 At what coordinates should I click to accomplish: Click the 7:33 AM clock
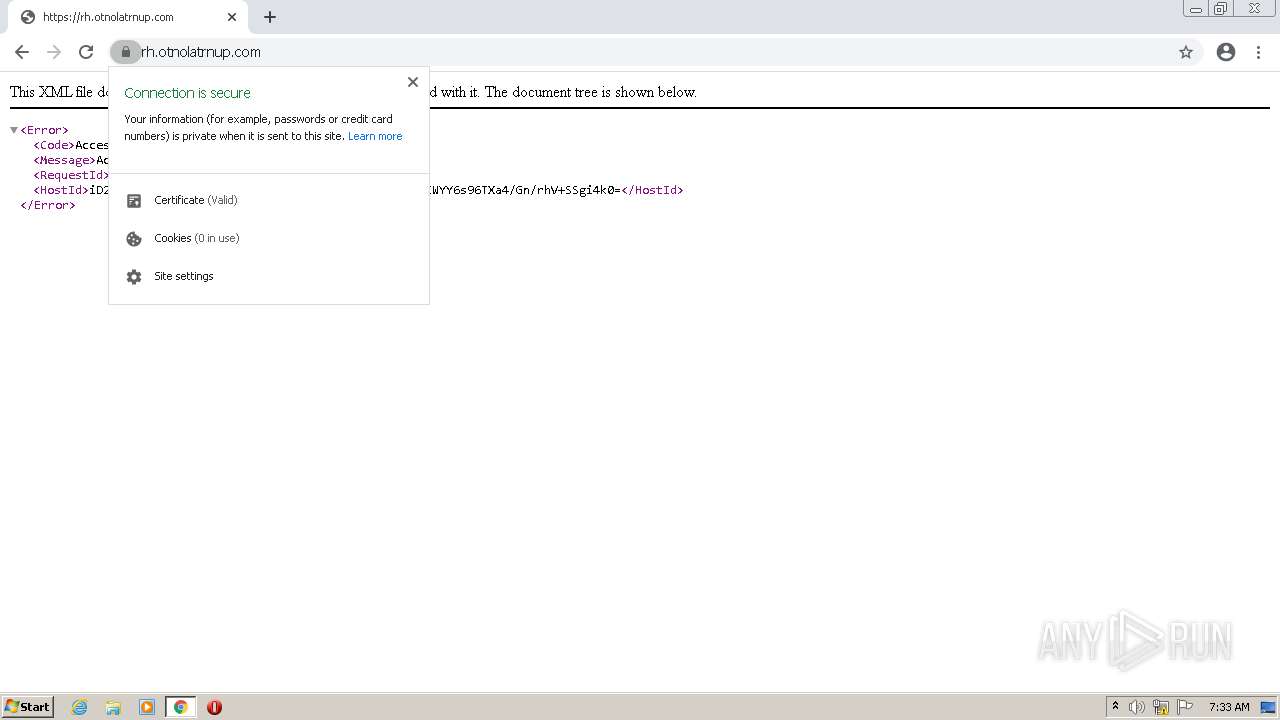[x=1229, y=707]
